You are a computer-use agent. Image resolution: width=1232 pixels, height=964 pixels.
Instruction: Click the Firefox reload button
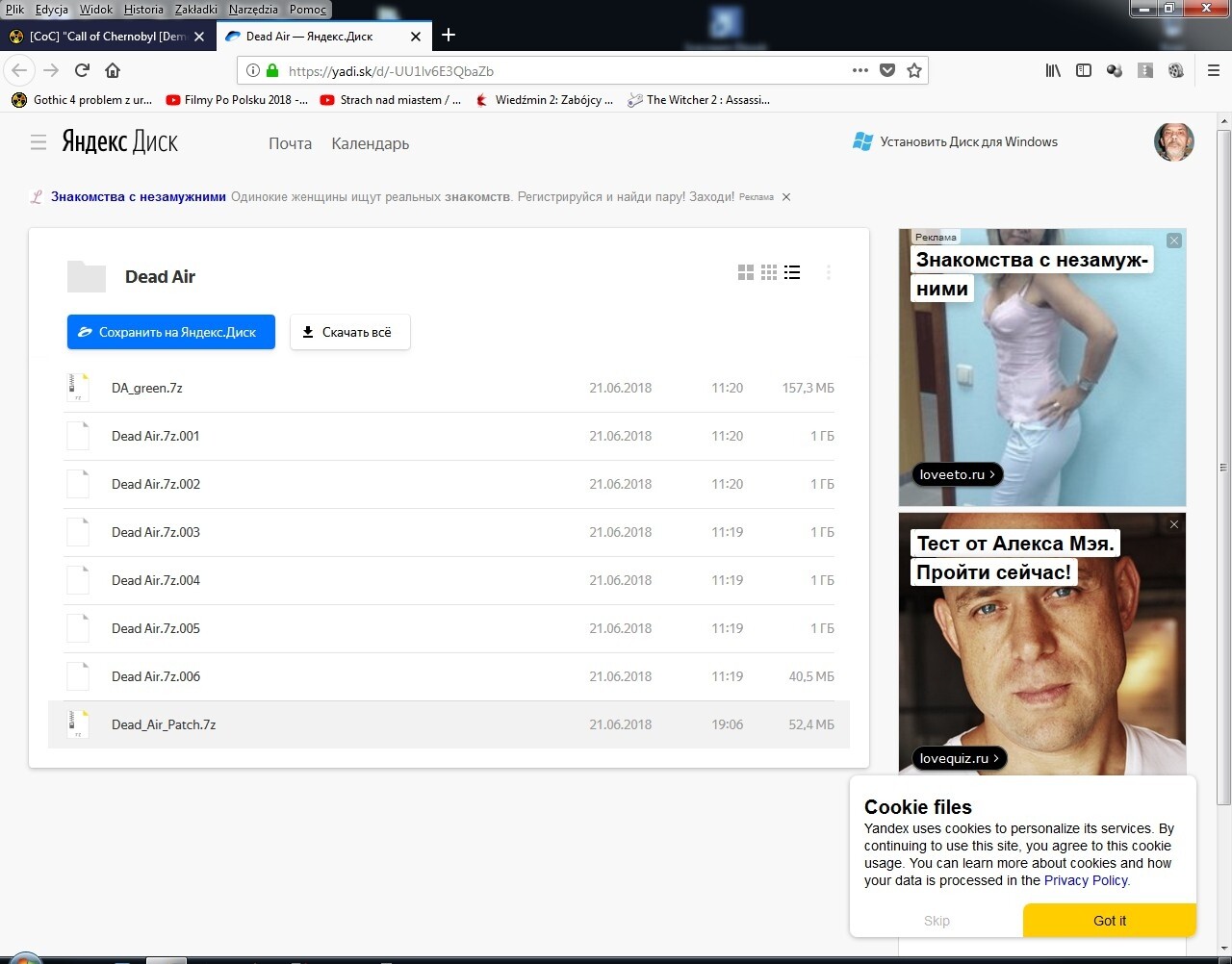point(83,70)
